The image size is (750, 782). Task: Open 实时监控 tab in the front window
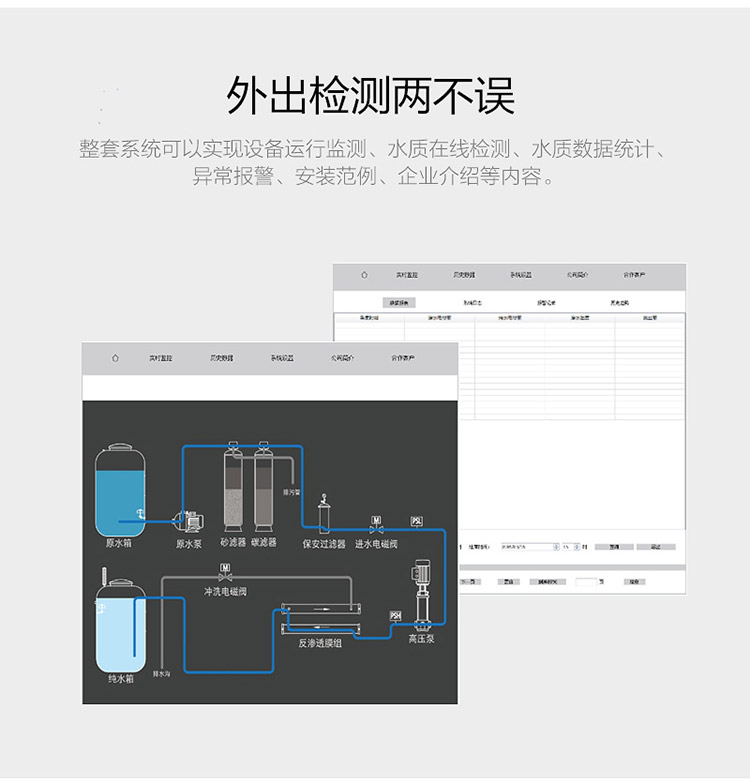pos(161,358)
